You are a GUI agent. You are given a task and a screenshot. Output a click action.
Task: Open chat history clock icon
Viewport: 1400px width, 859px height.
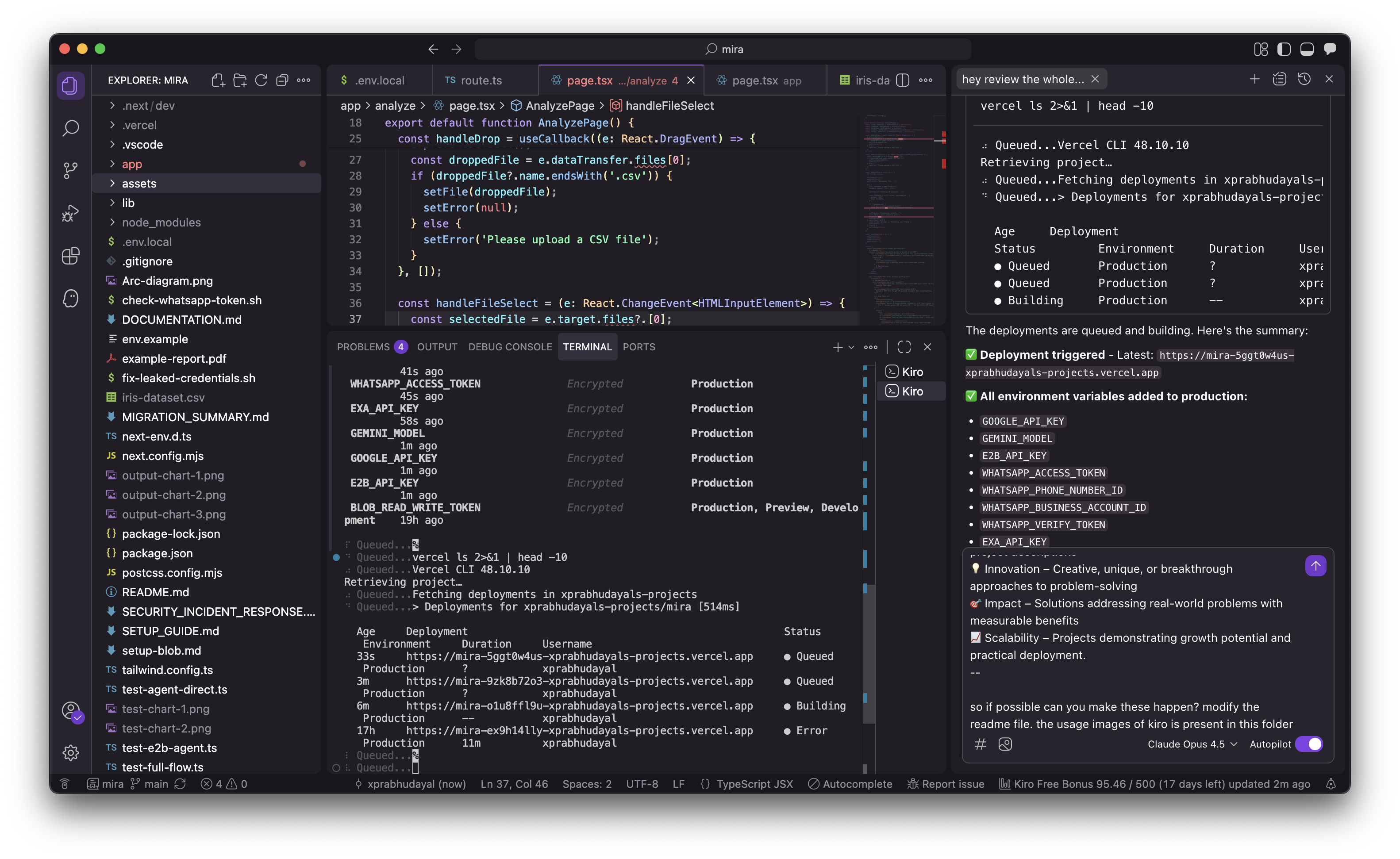pos(1304,79)
